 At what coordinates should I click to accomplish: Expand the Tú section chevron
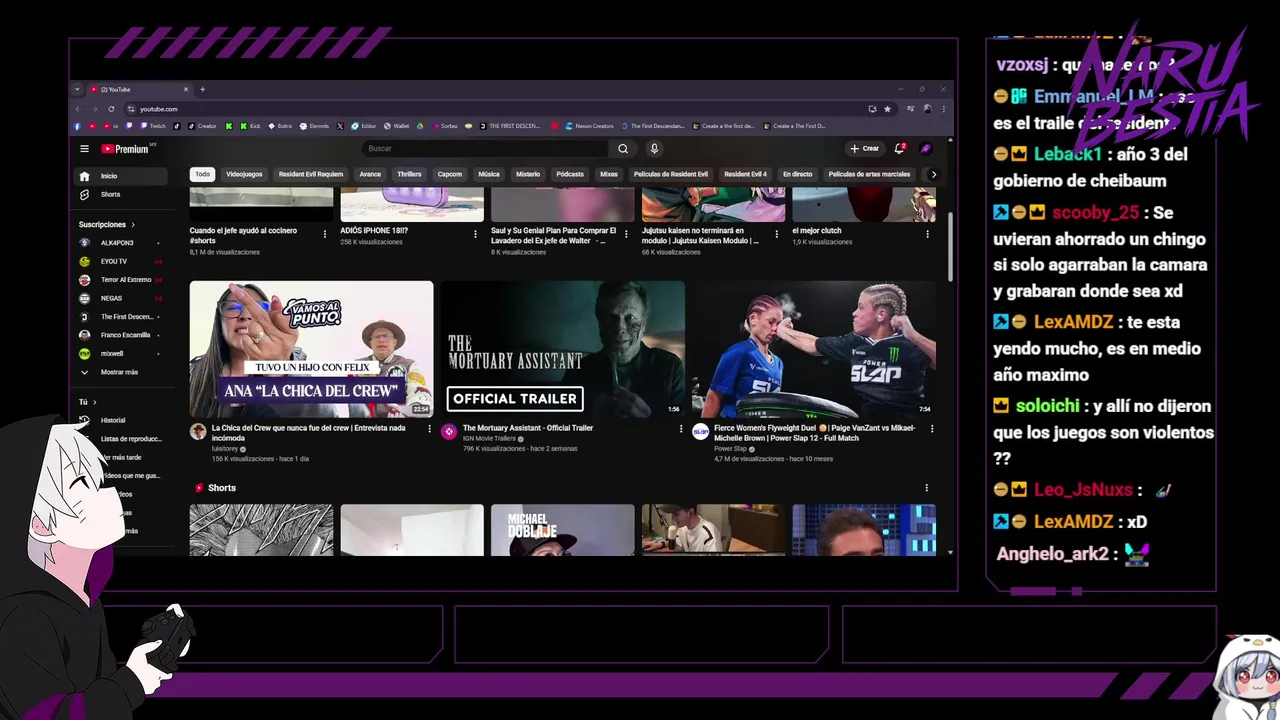pyautogui.click(x=94, y=402)
